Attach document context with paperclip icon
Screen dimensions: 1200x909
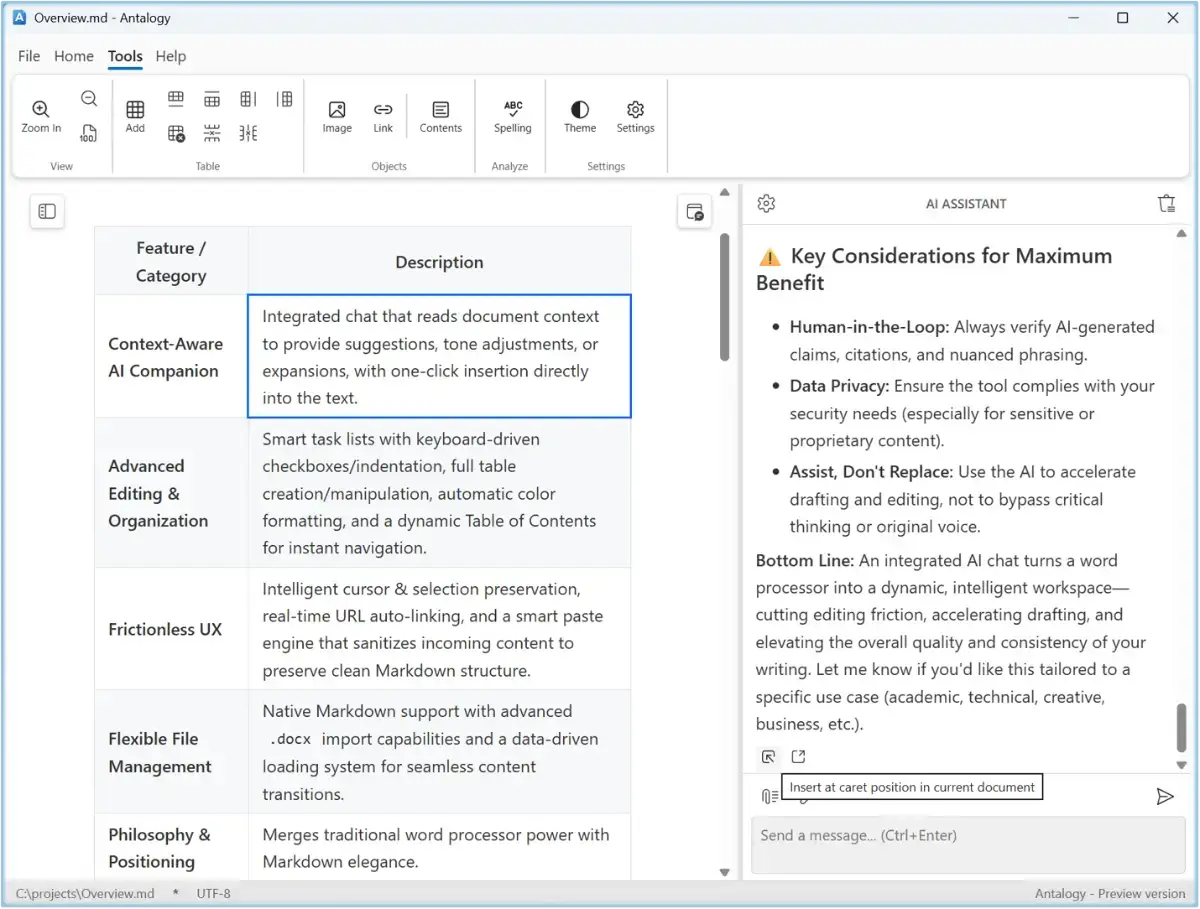769,796
